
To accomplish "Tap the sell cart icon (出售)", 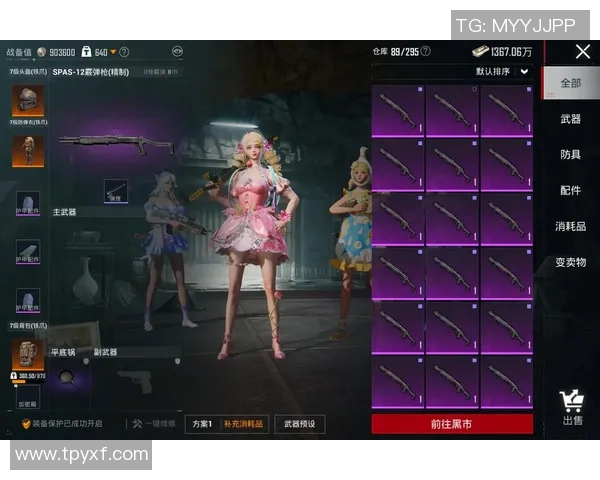I will coord(572,408).
